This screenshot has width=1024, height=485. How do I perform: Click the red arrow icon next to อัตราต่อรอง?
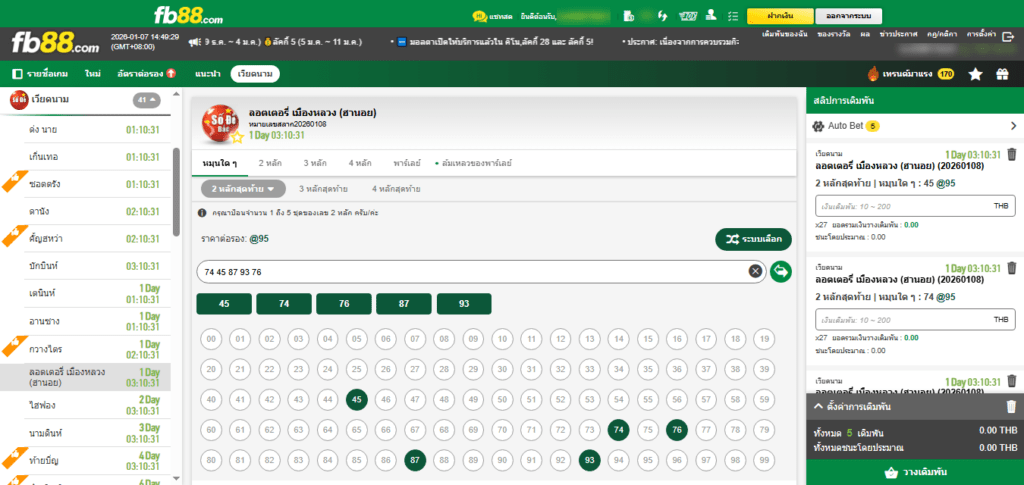pos(171,74)
